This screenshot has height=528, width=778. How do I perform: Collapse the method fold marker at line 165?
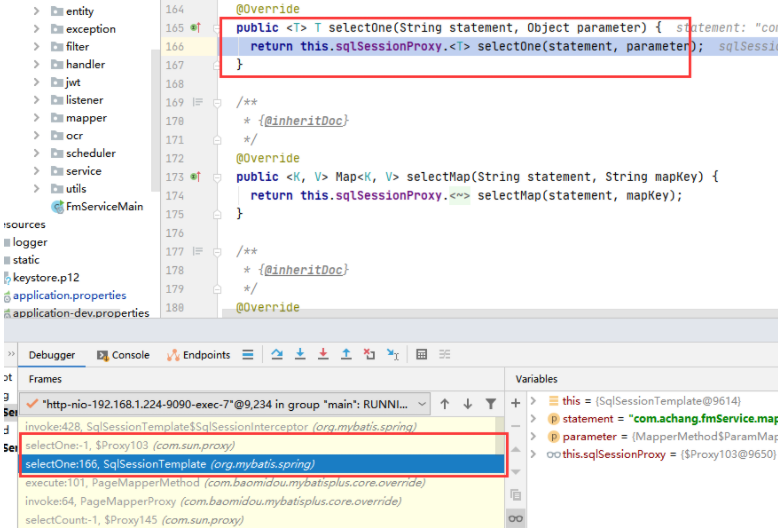click(x=217, y=28)
